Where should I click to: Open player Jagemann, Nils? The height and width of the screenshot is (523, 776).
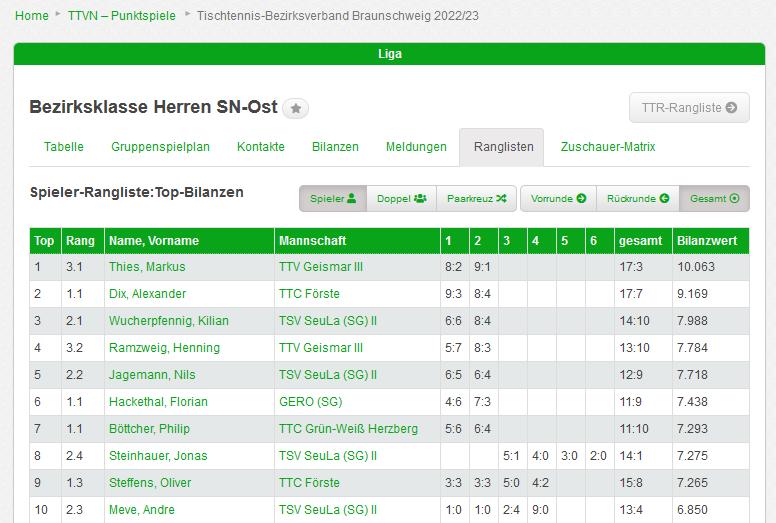point(152,375)
